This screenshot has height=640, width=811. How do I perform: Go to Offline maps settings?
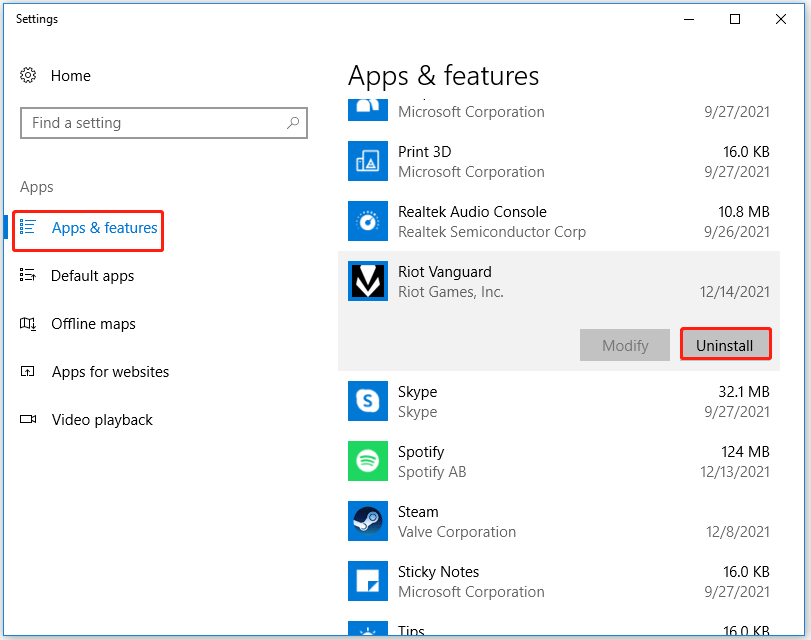(x=93, y=324)
